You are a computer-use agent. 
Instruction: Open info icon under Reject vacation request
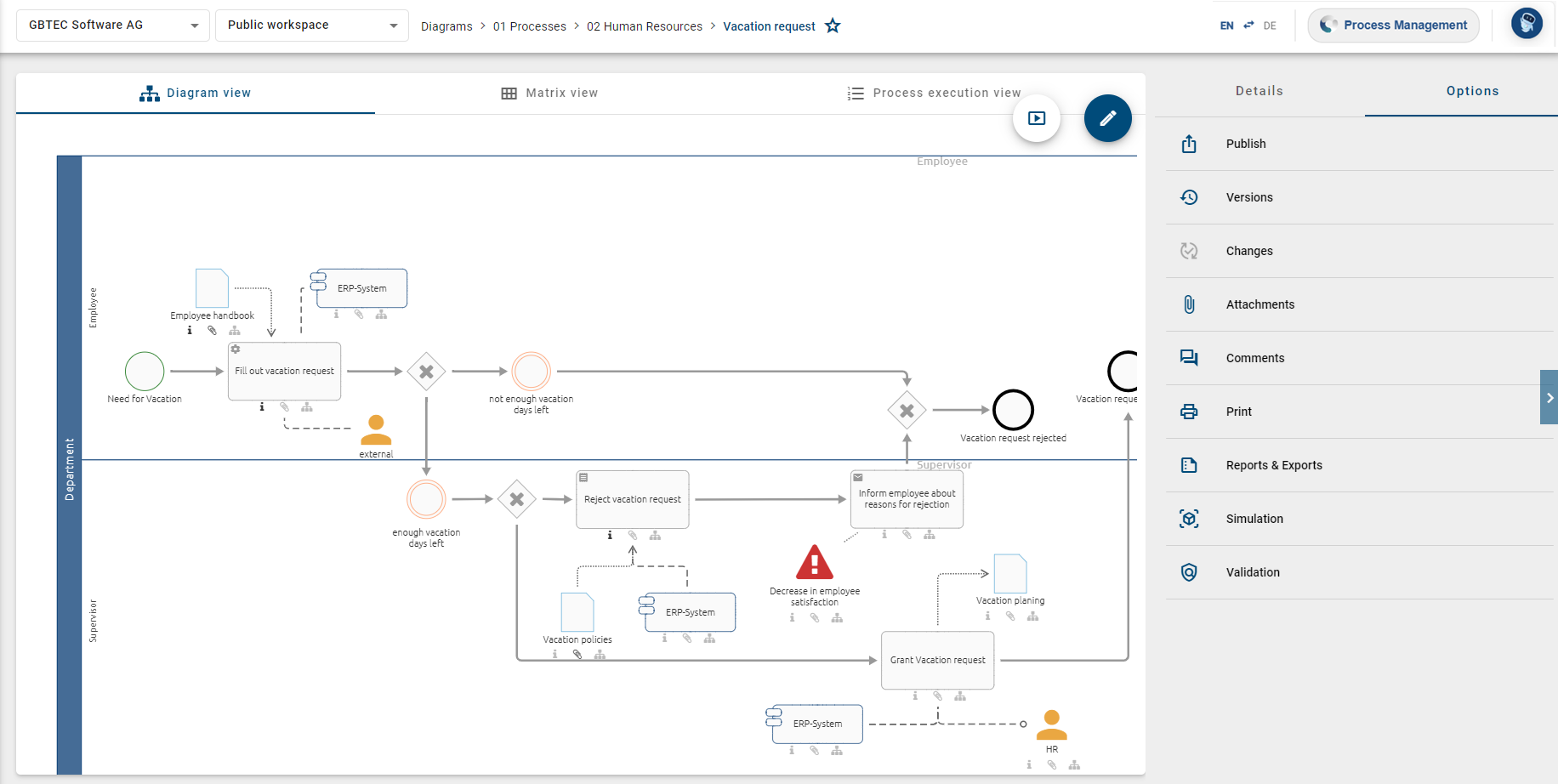coord(610,536)
